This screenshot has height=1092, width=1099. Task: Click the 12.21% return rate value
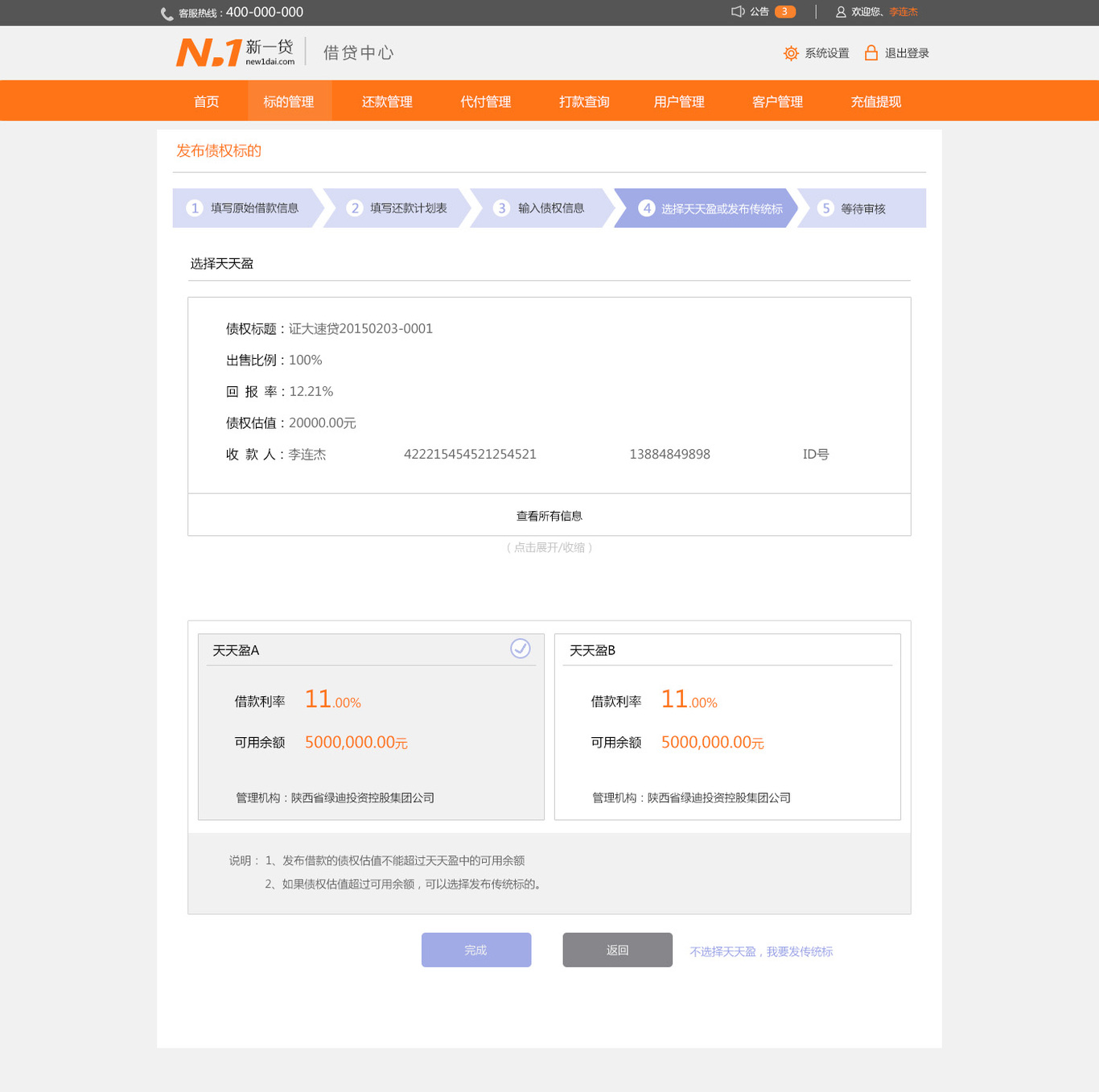[x=311, y=391]
